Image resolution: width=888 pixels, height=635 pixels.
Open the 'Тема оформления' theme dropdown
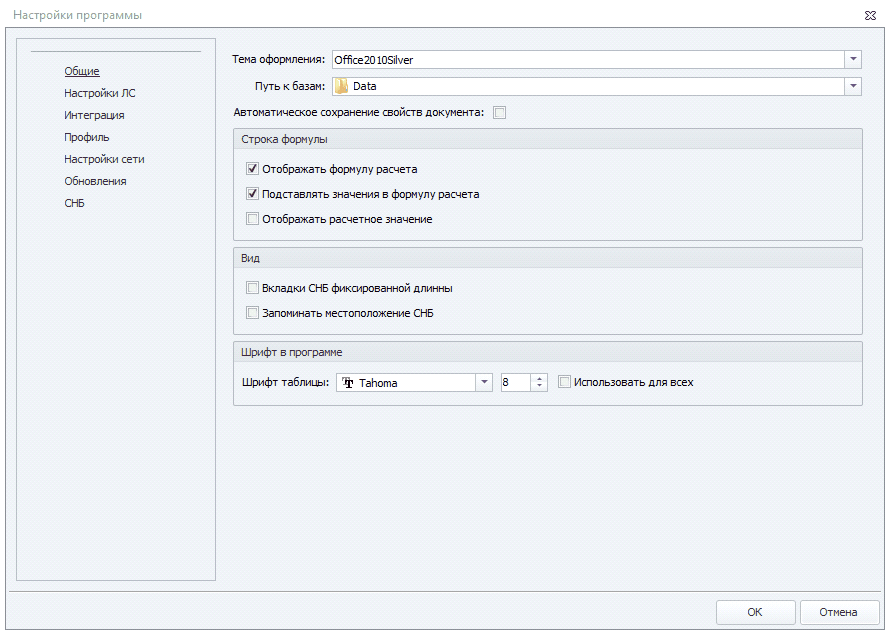click(852, 60)
